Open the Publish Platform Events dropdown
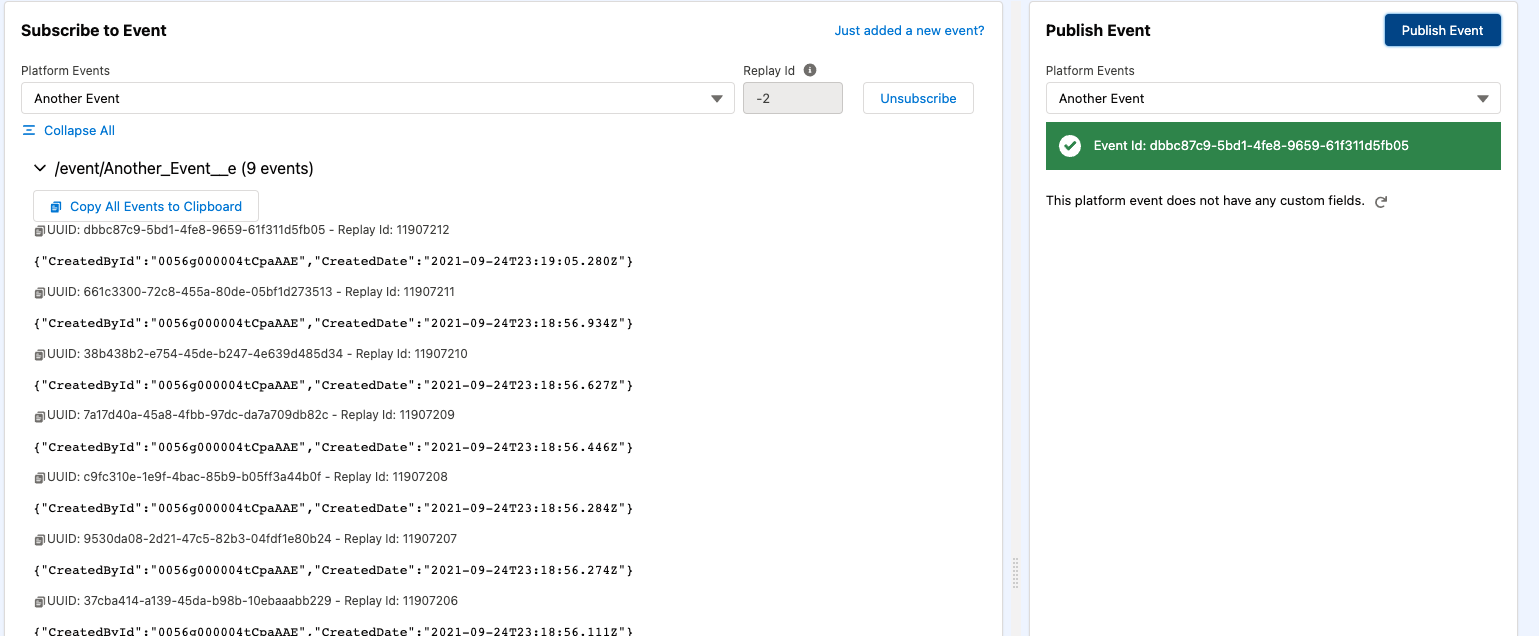Image resolution: width=1539 pixels, height=636 pixels. pyautogui.click(x=1273, y=98)
